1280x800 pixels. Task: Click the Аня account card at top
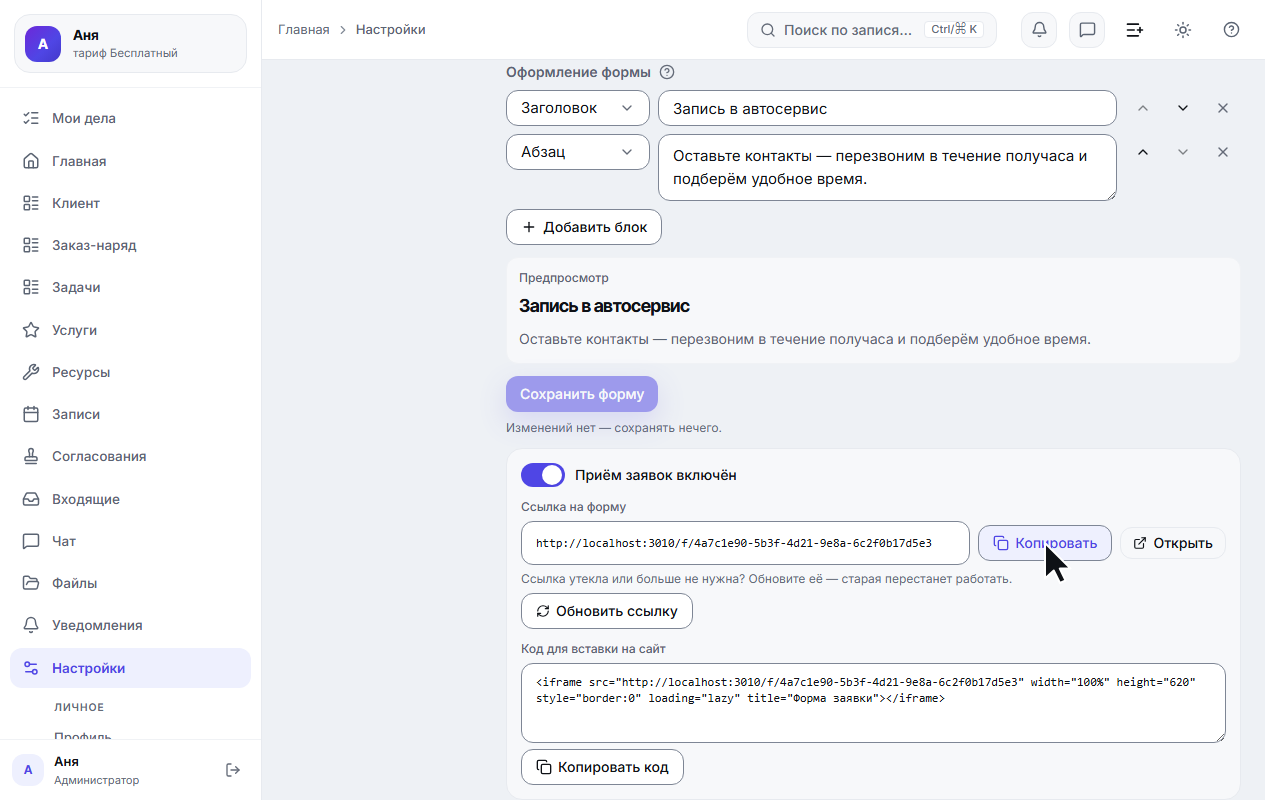click(x=130, y=44)
